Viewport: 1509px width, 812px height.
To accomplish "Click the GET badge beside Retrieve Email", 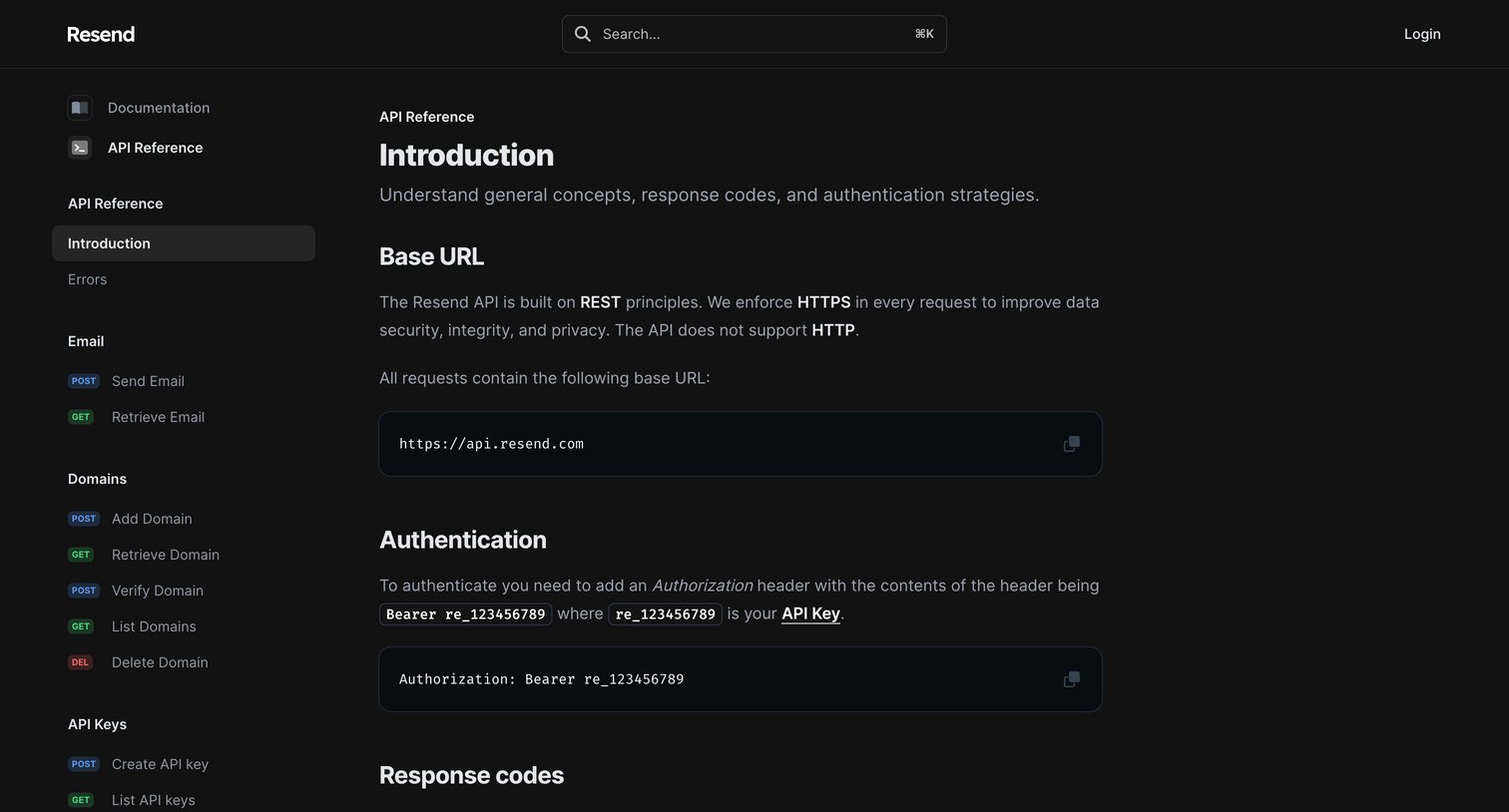I will (81, 417).
